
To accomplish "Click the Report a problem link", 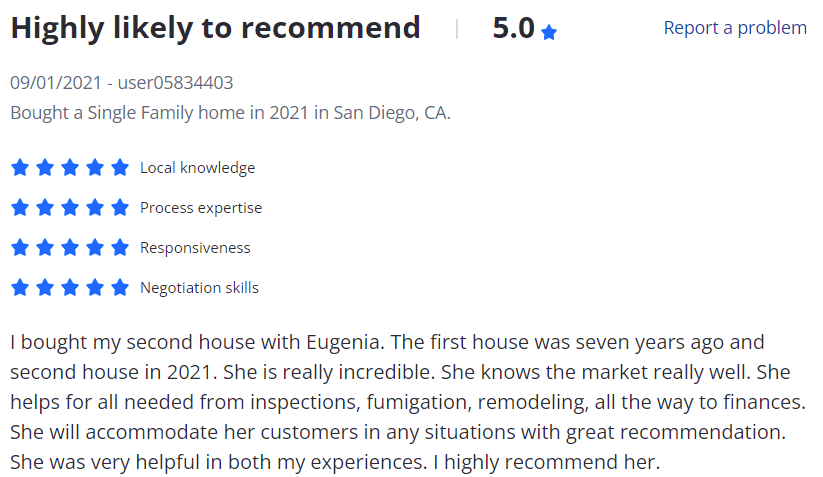I will (x=735, y=28).
